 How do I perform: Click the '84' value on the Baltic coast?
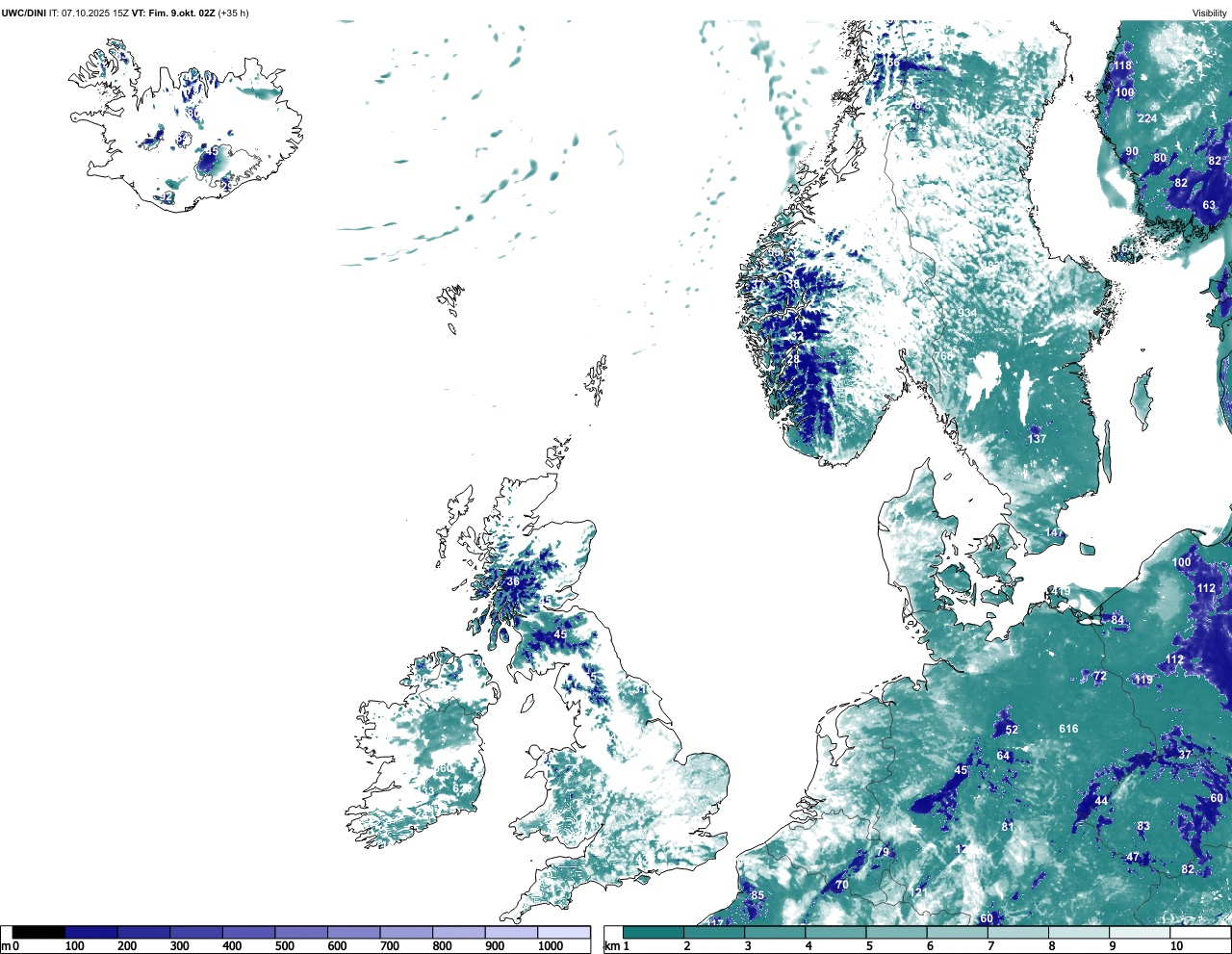click(x=1117, y=620)
